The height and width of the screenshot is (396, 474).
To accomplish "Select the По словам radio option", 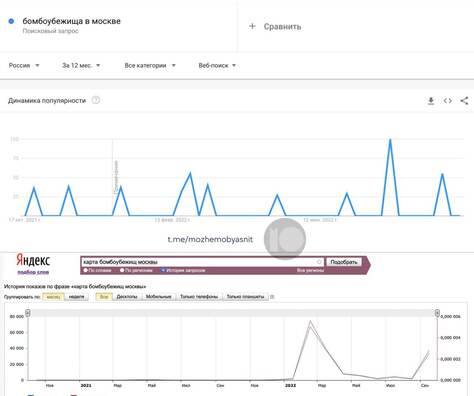I will point(86,270).
